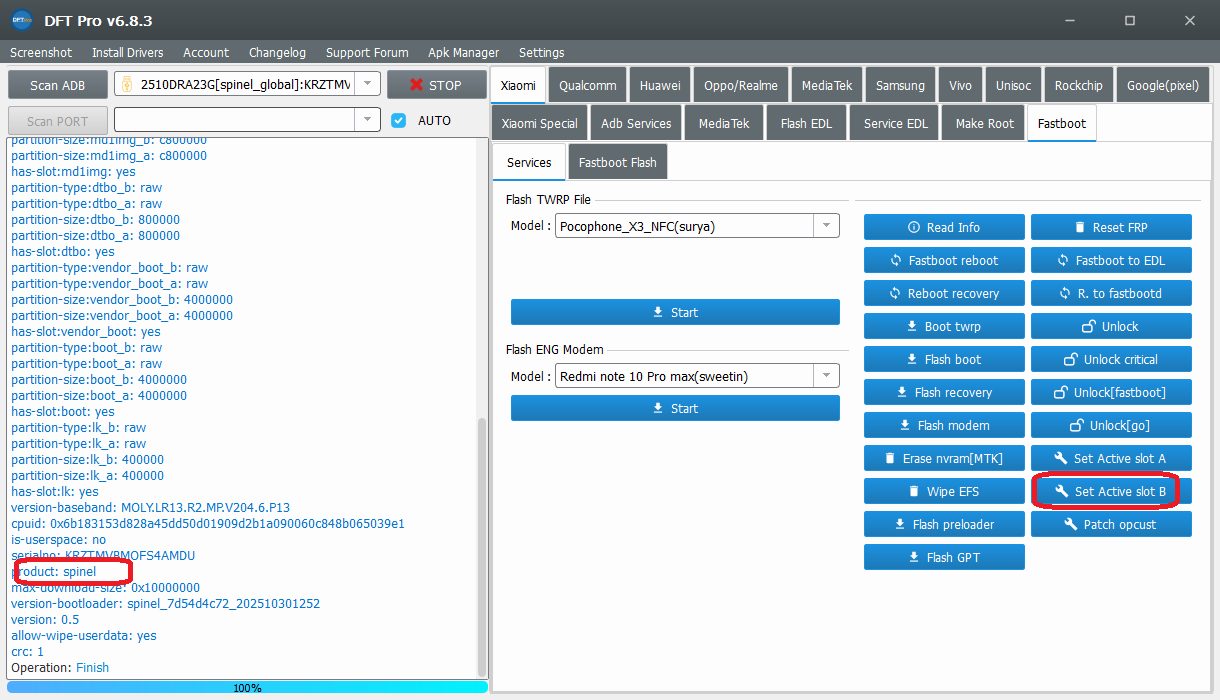
Task: Click Reboot recovery button
Action: click(x=944, y=293)
